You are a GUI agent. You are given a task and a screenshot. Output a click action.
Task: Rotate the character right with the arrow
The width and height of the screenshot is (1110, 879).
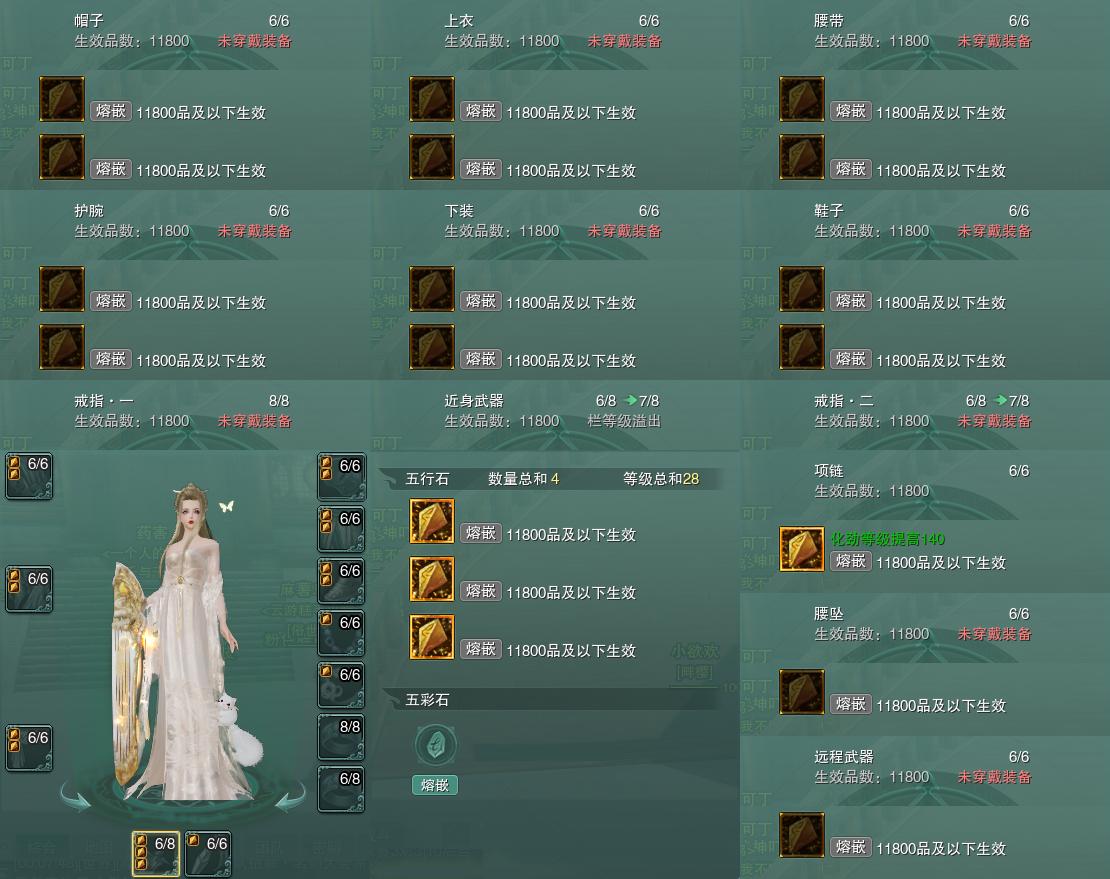coord(290,796)
